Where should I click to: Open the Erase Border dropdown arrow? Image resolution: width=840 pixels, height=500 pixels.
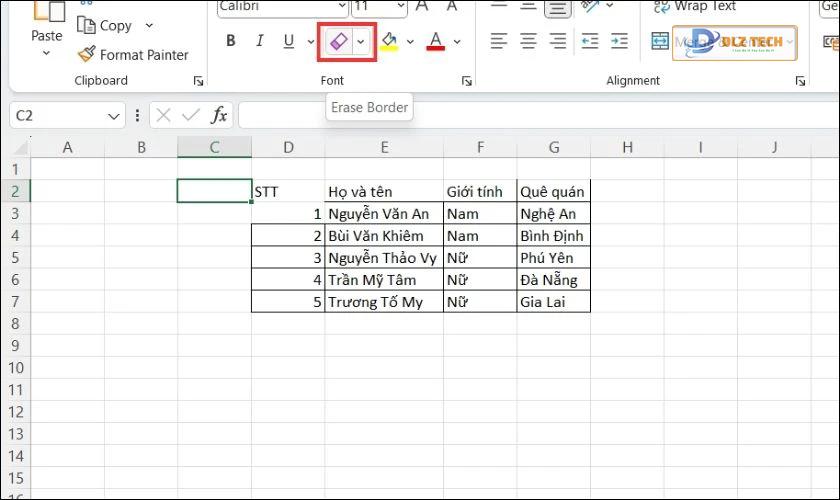[x=361, y=41]
